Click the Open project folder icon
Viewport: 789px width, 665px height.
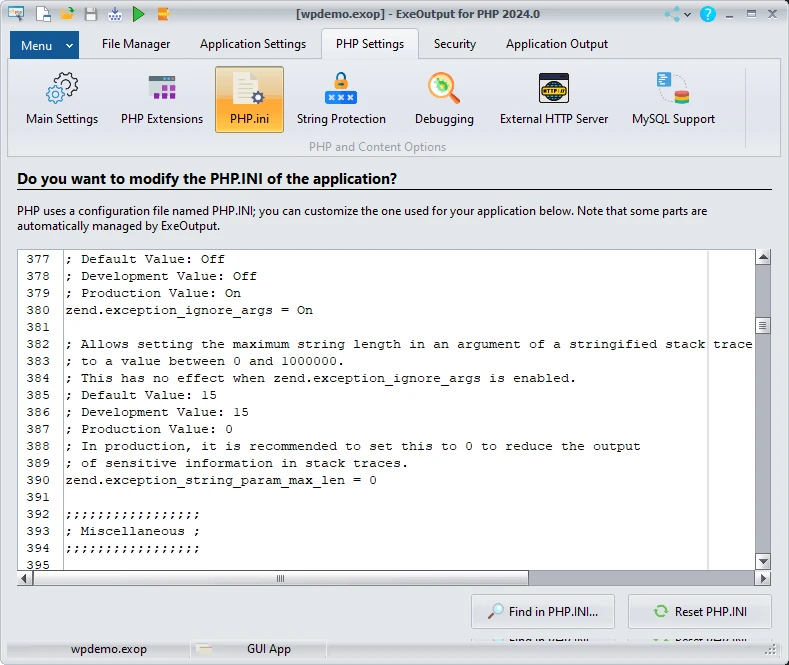(67, 14)
